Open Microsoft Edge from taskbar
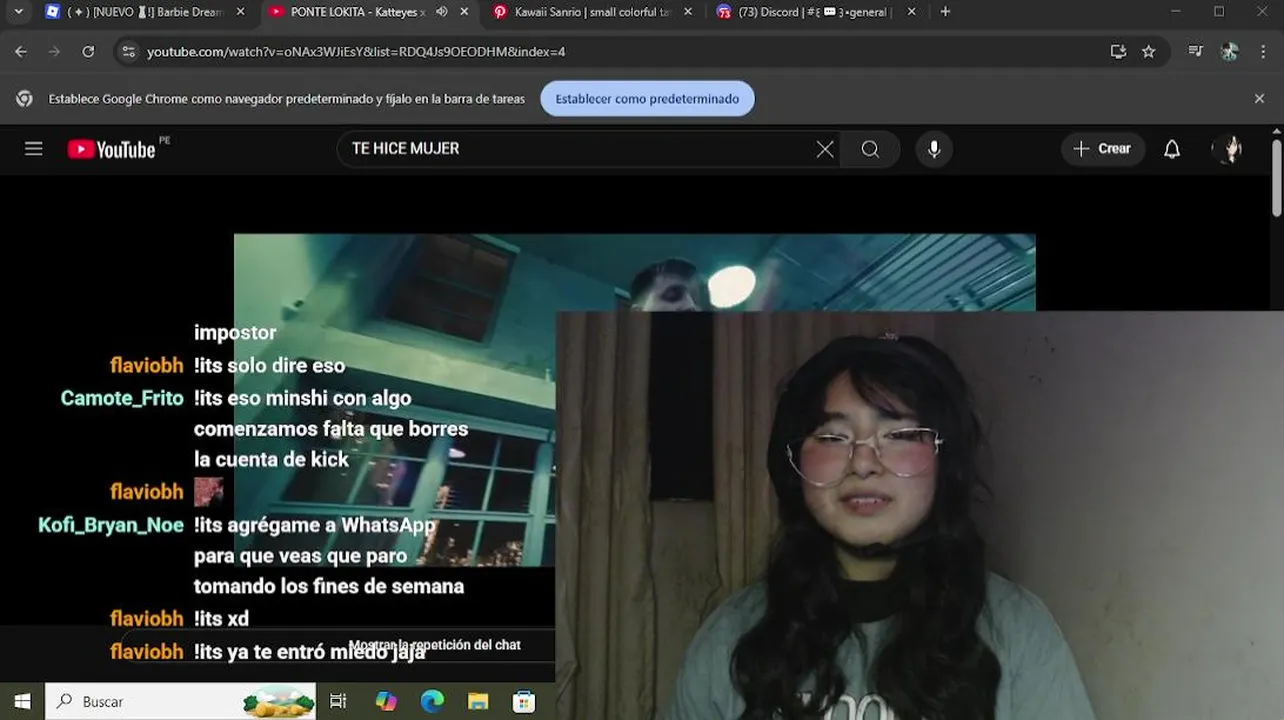 [432, 702]
